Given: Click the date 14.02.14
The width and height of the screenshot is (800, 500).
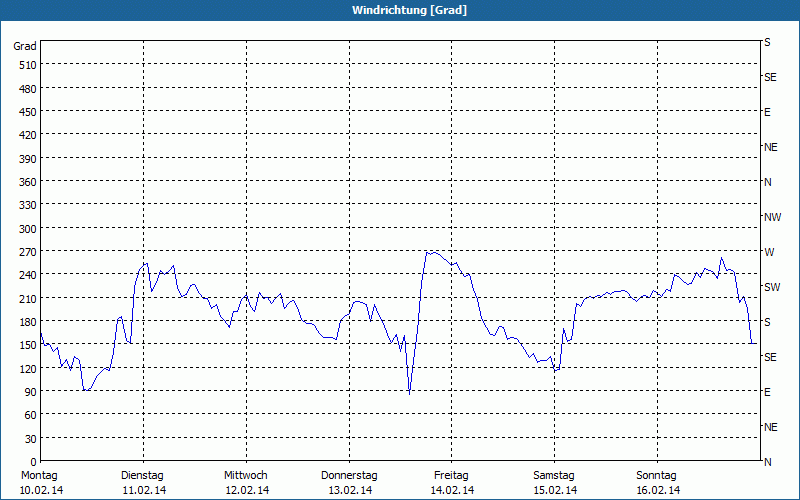Looking at the screenshot, I should tap(452, 491).
